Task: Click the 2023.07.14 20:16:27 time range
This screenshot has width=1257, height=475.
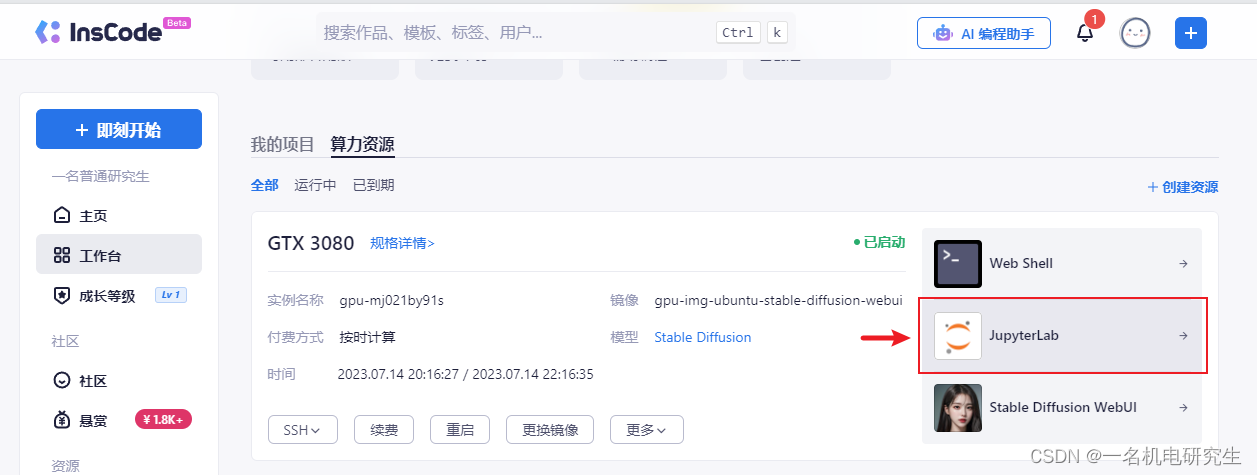Action: [466, 374]
